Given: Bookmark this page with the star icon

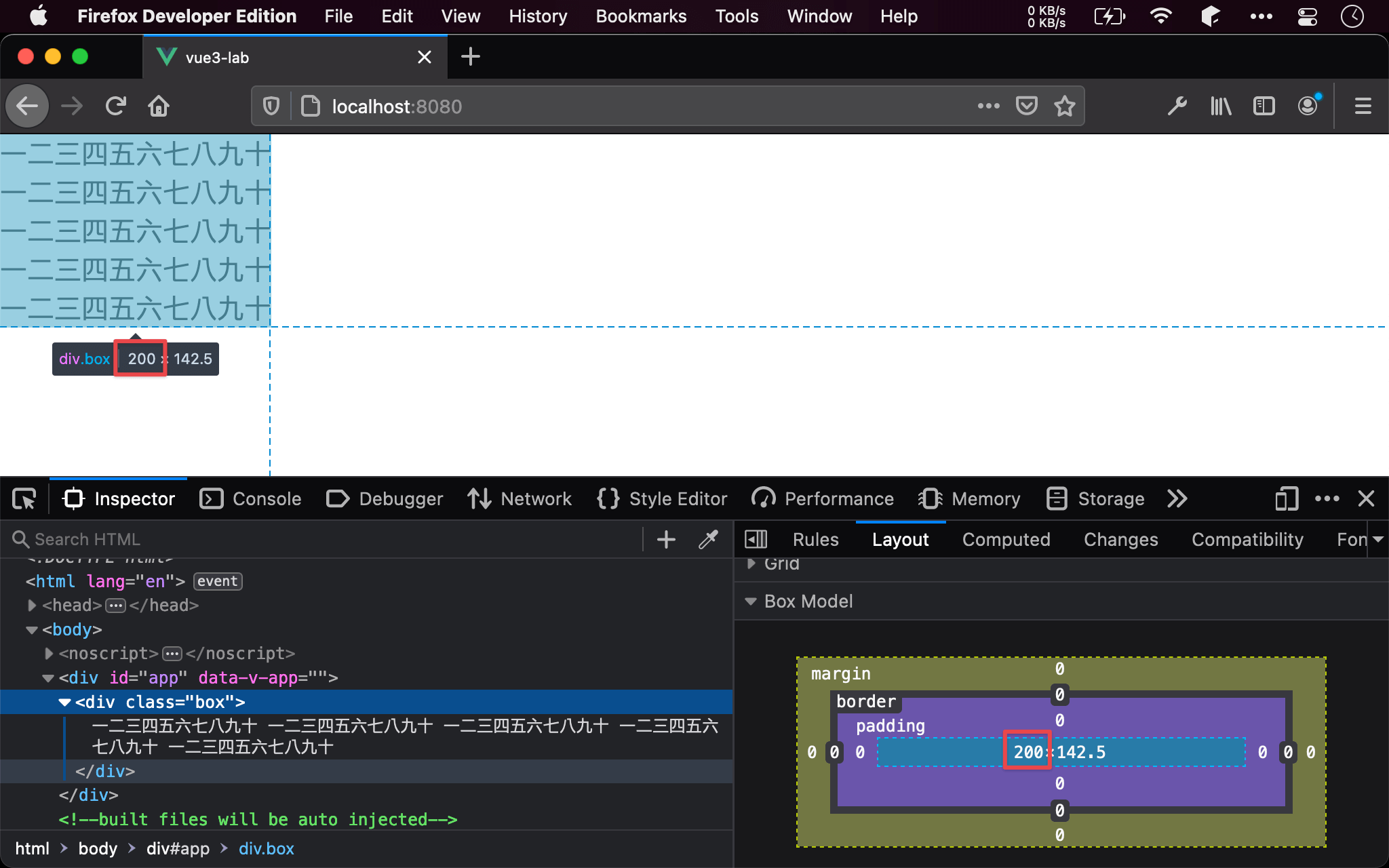Looking at the screenshot, I should [1065, 106].
